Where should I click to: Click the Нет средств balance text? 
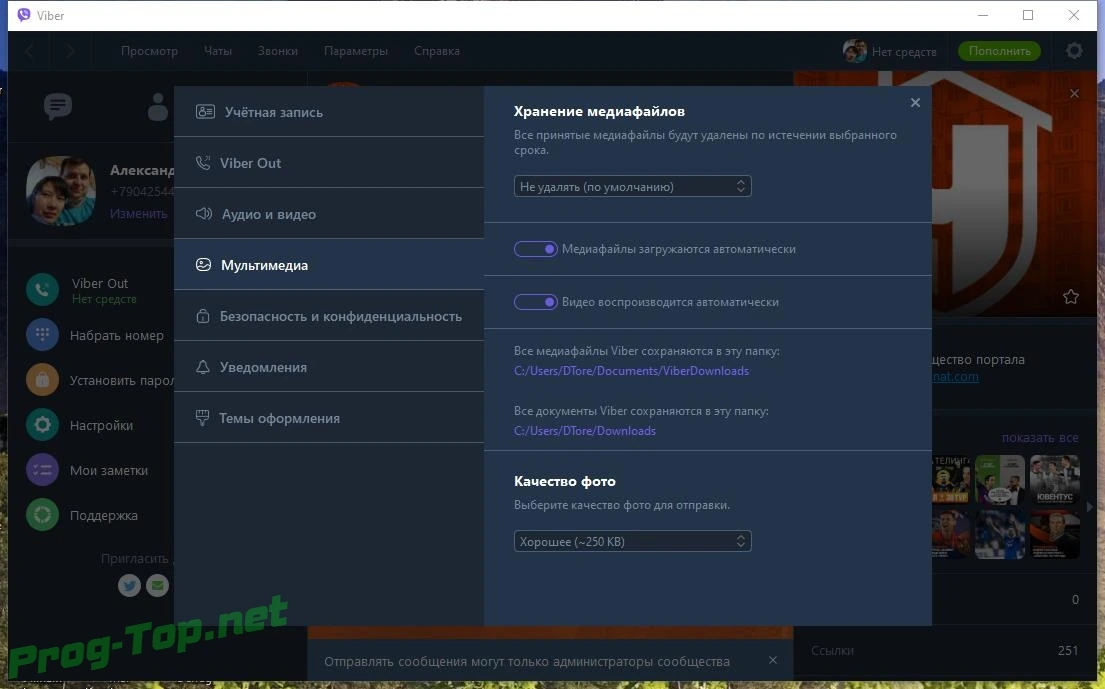click(904, 51)
